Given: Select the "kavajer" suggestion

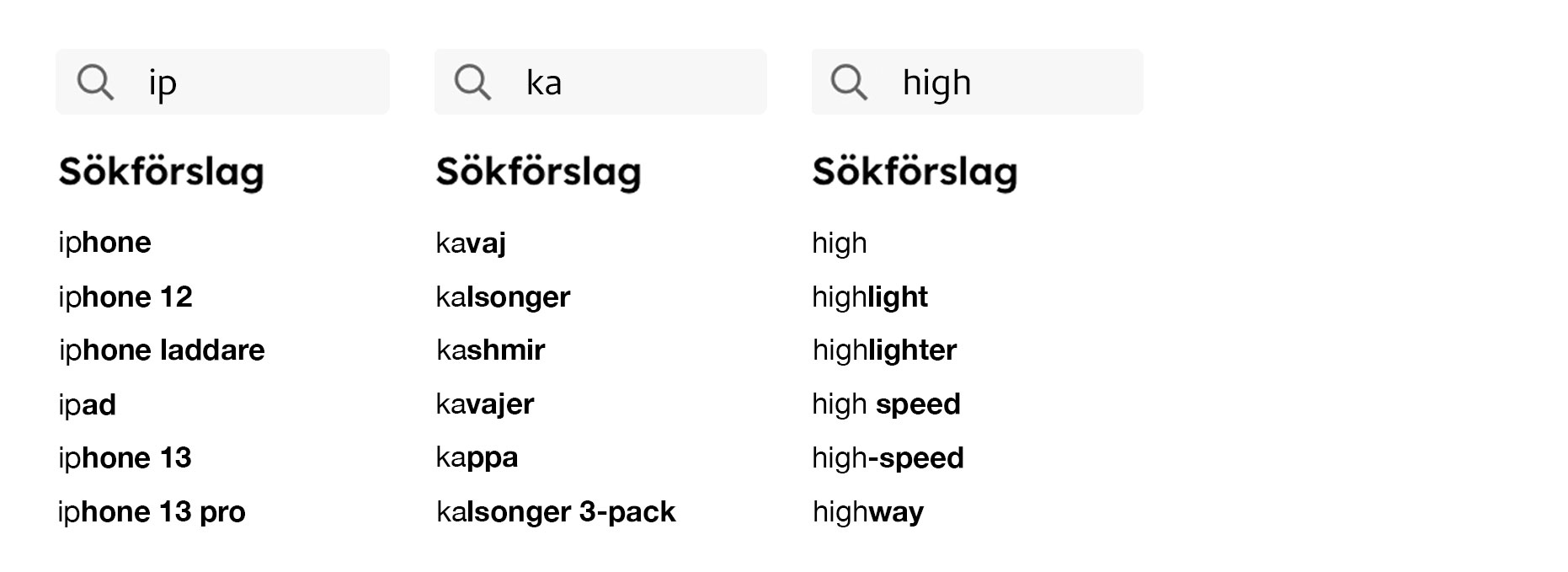Looking at the screenshot, I should [x=485, y=404].
